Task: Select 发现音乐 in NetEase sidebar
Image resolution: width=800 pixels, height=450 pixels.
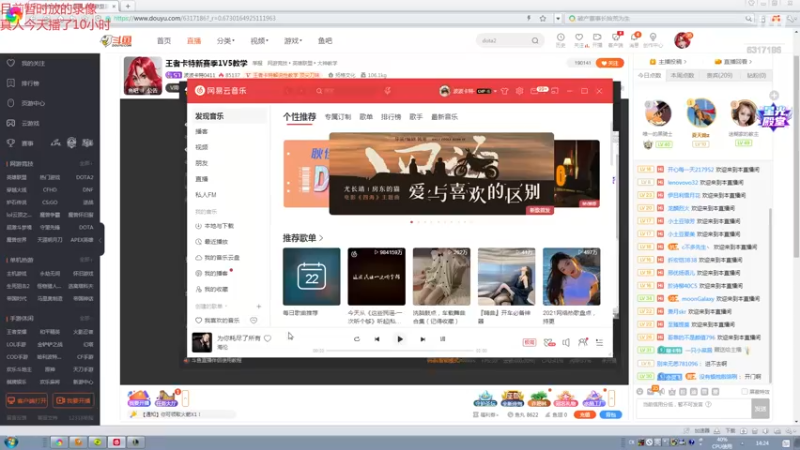Action: pyautogui.click(x=228, y=116)
